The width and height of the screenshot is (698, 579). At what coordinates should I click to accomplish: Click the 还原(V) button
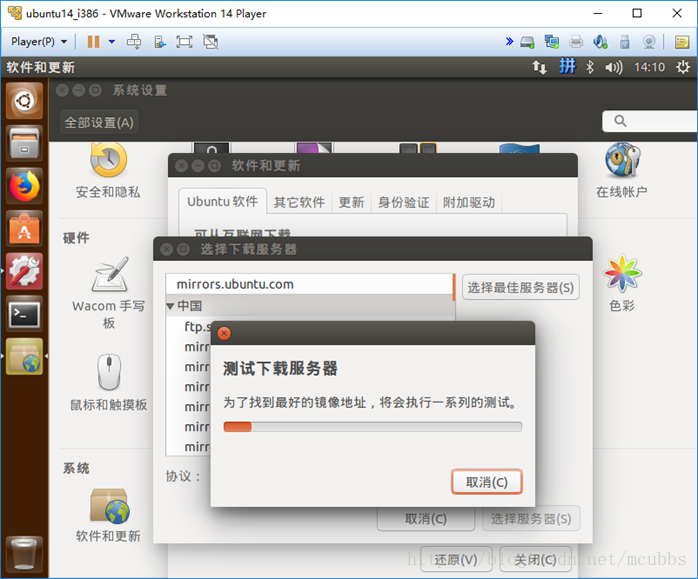pos(456,560)
